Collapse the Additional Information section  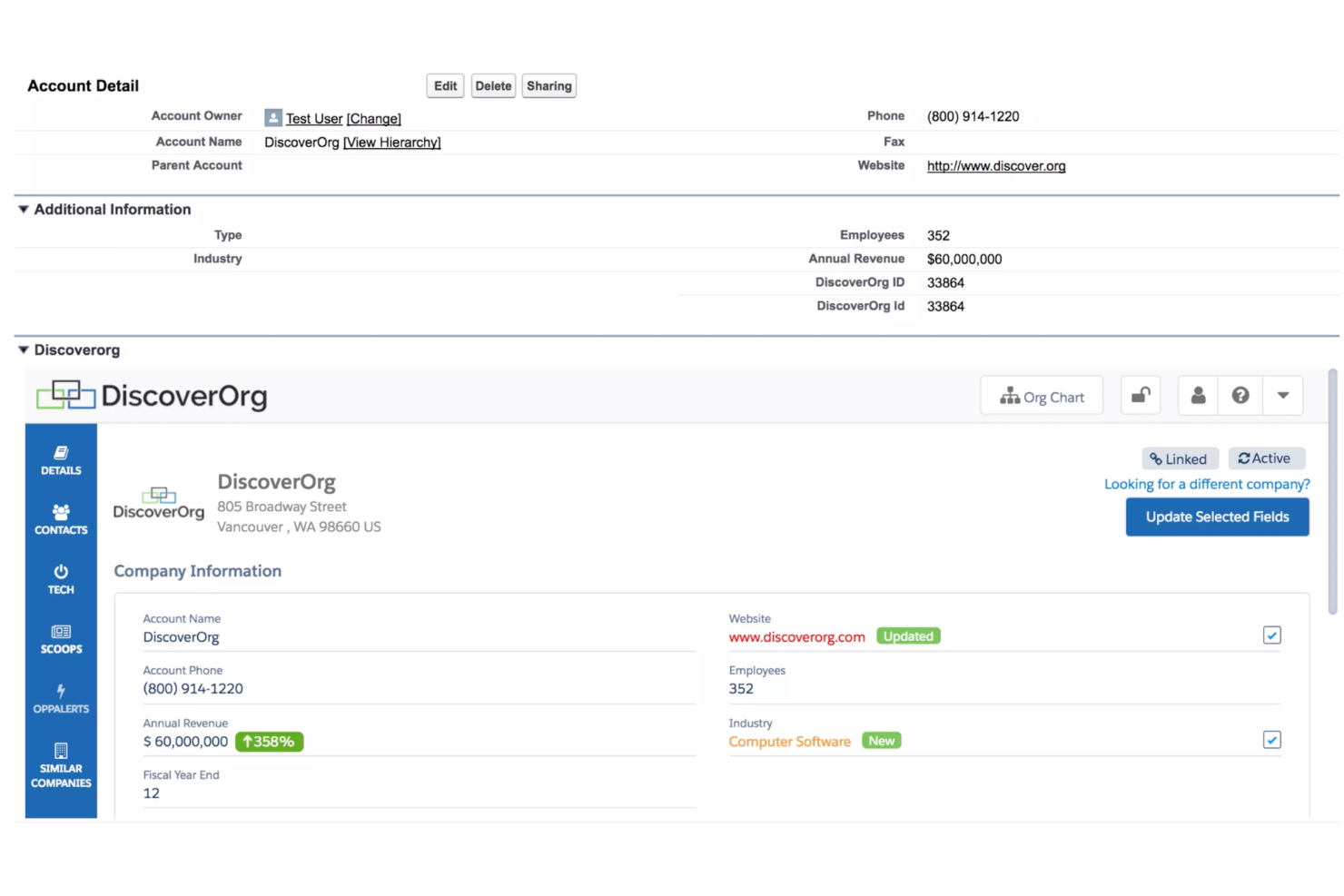click(x=22, y=209)
